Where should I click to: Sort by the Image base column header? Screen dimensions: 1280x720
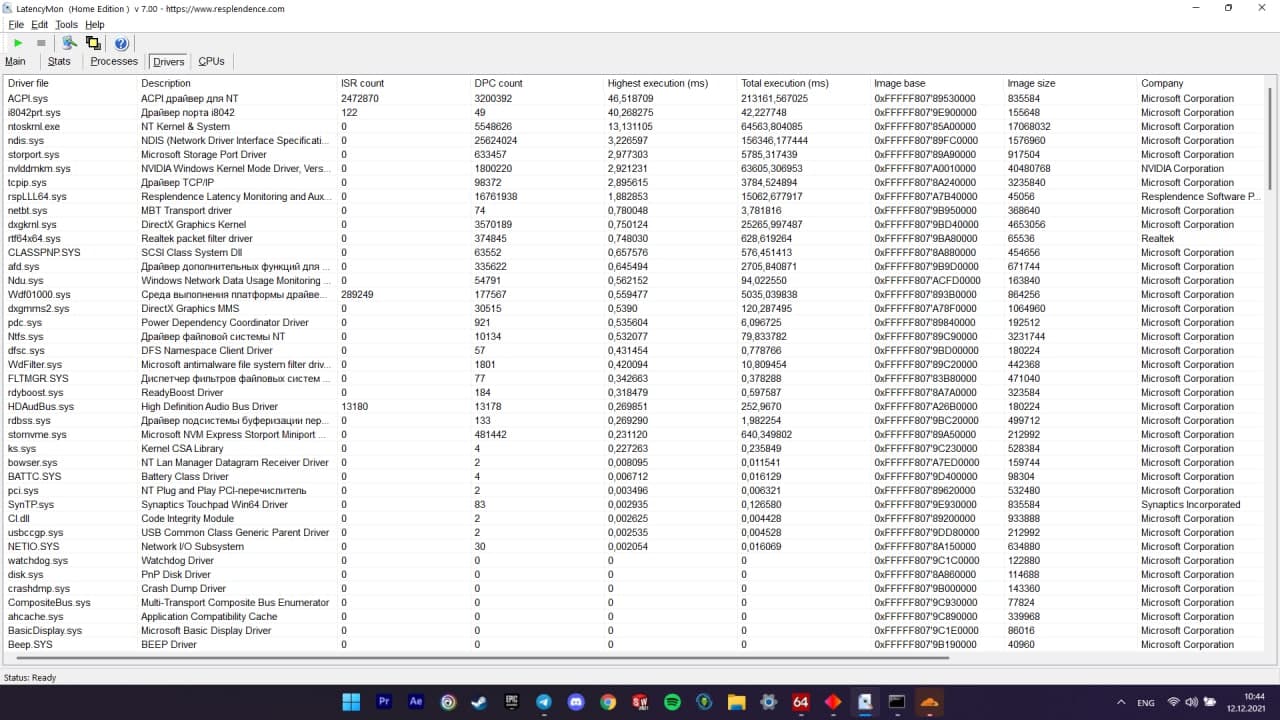click(x=937, y=83)
